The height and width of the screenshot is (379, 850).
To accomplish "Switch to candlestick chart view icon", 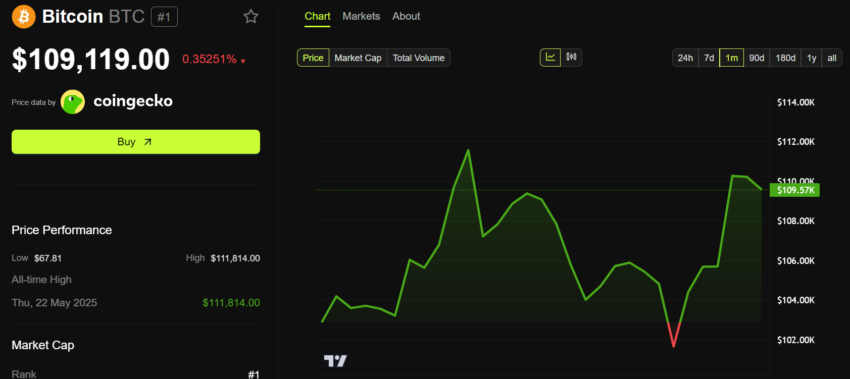I will tap(571, 57).
